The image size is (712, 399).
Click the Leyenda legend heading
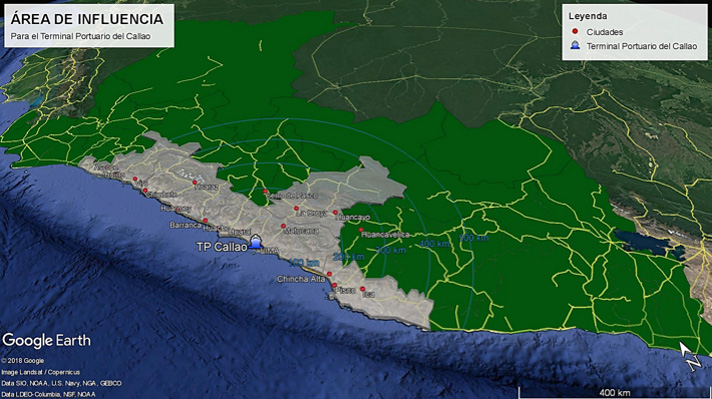[588, 16]
